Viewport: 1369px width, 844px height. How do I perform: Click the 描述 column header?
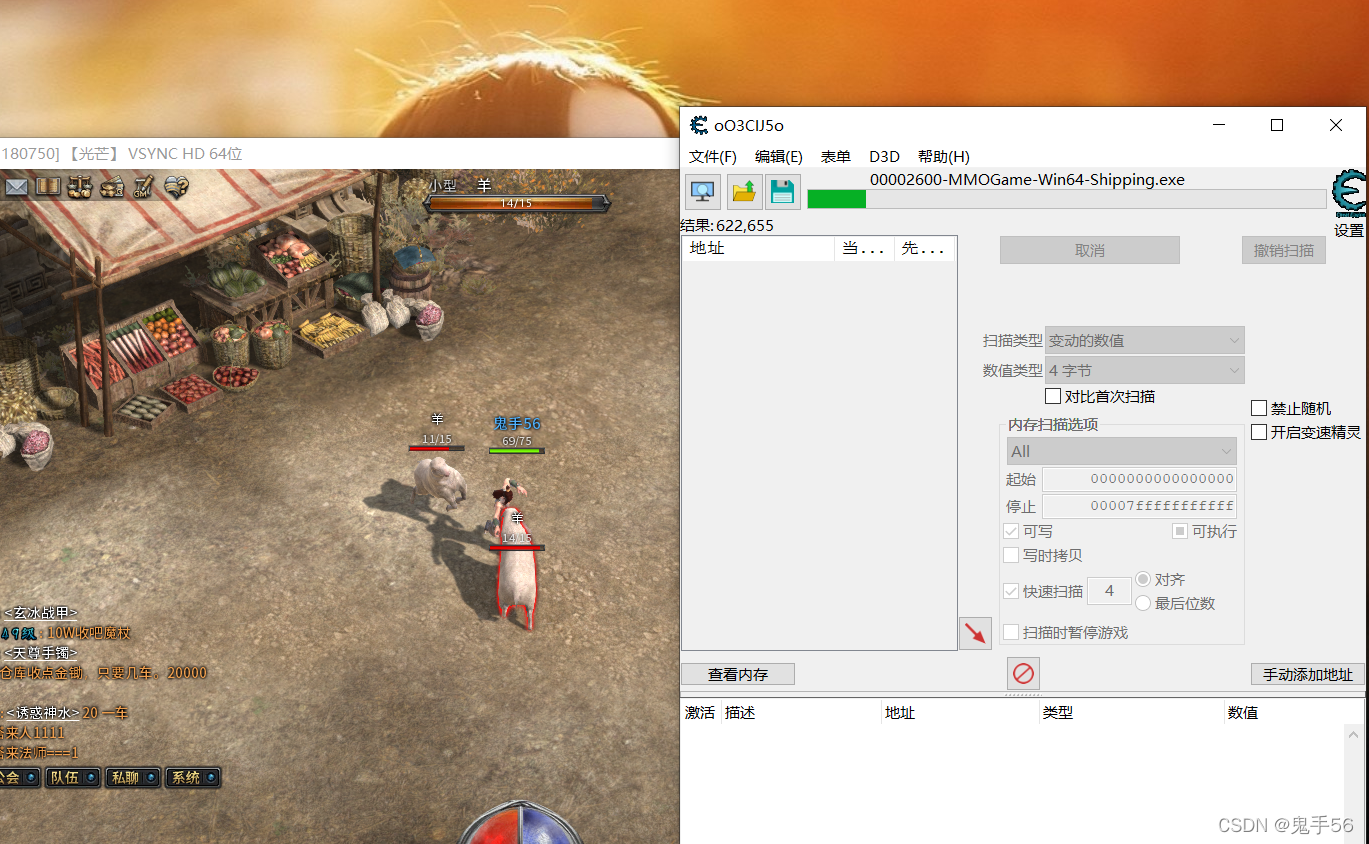point(801,713)
